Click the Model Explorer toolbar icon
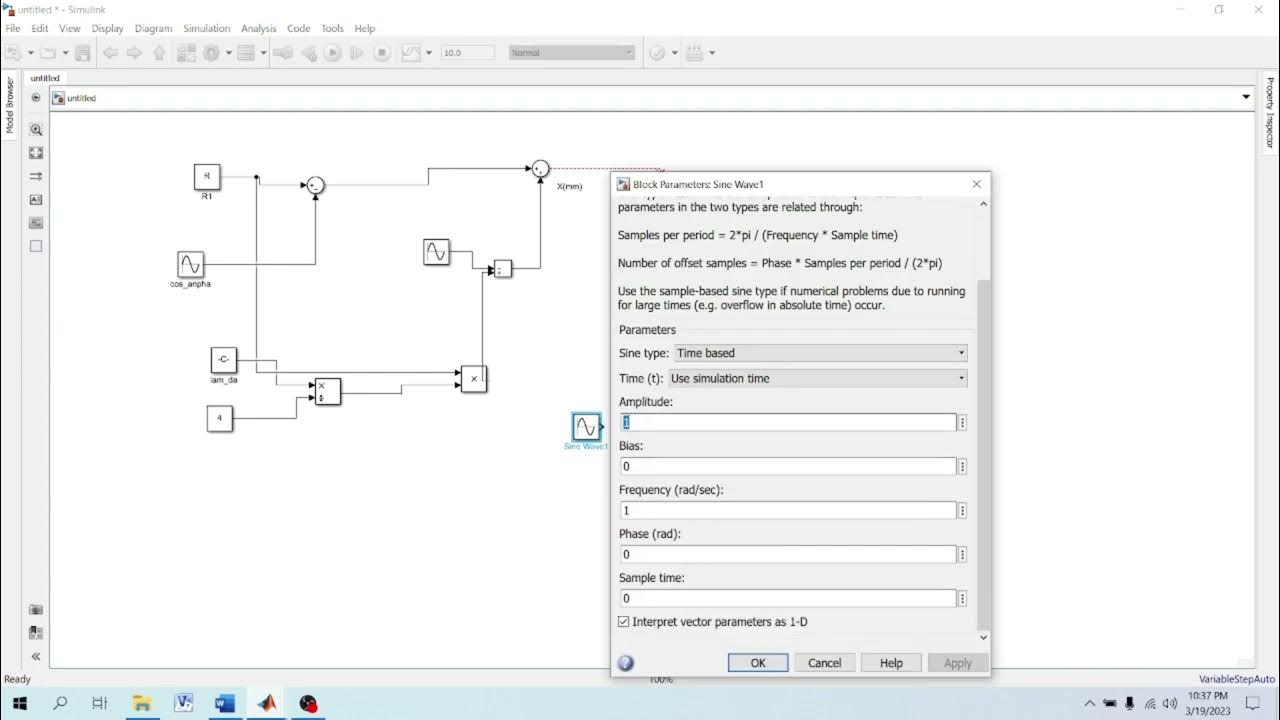Screen dimensions: 1280x720 tap(248, 53)
